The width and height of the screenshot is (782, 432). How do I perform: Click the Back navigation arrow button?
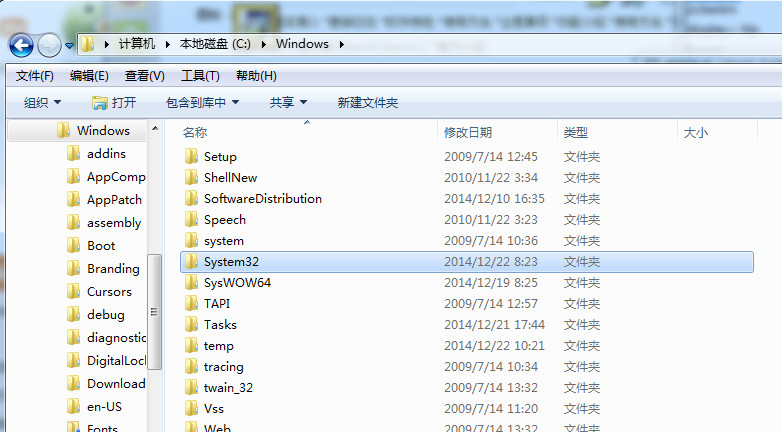click(x=21, y=45)
